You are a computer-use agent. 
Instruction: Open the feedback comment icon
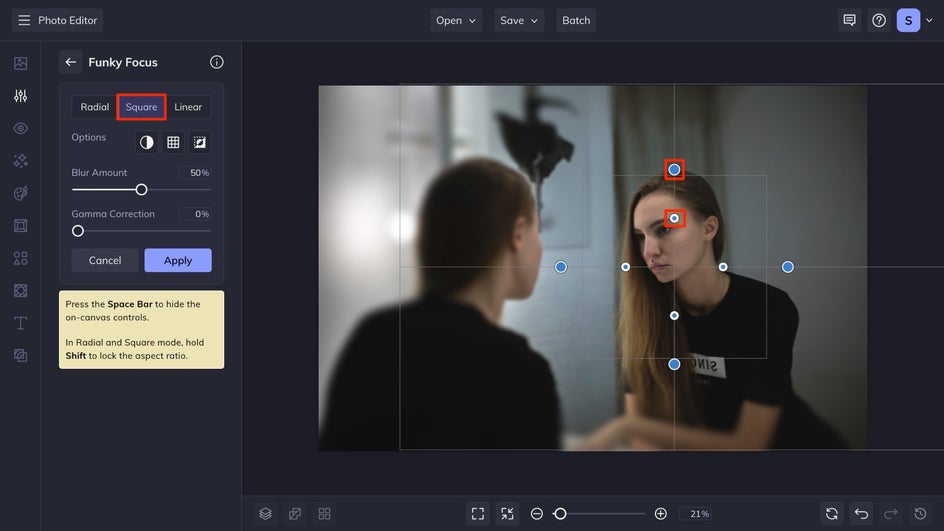(x=849, y=20)
